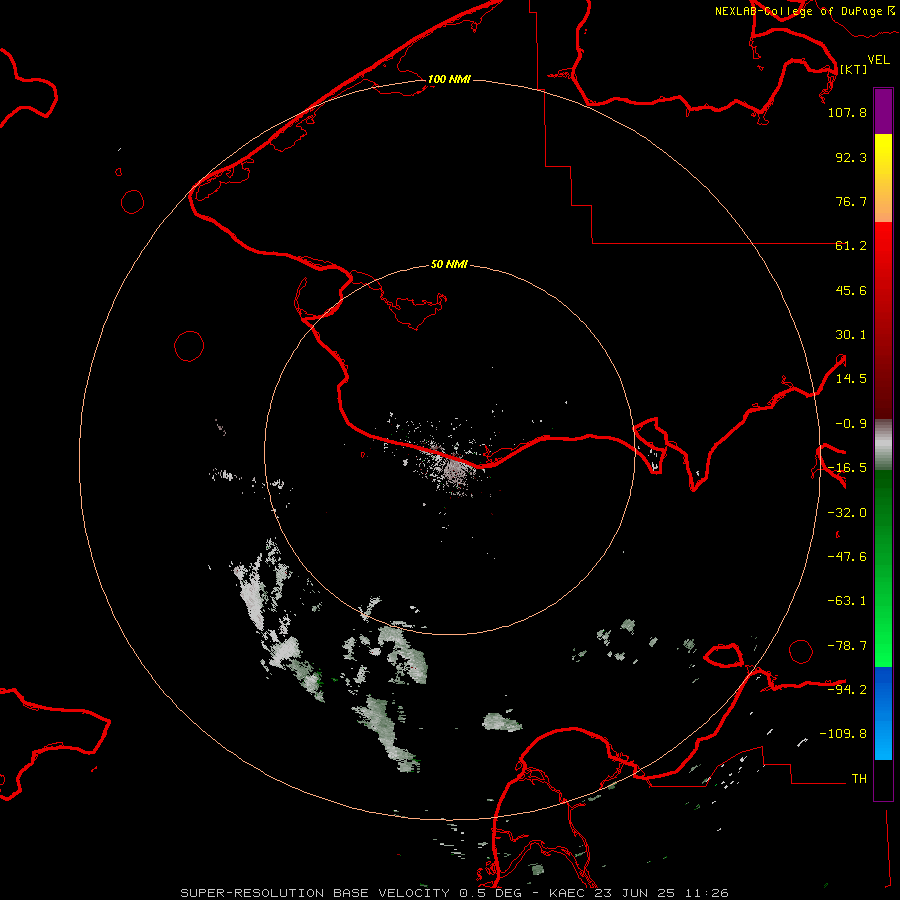Click the '[KT]' units label
The image size is (900, 900).
(853, 69)
